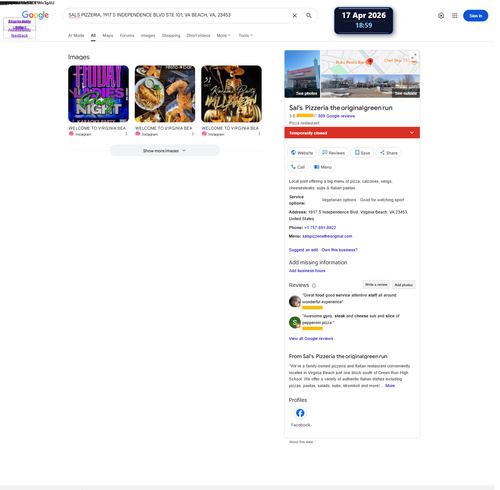Screen dimensions: 500x490
Task: Click the Website button
Action: click(x=302, y=153)
